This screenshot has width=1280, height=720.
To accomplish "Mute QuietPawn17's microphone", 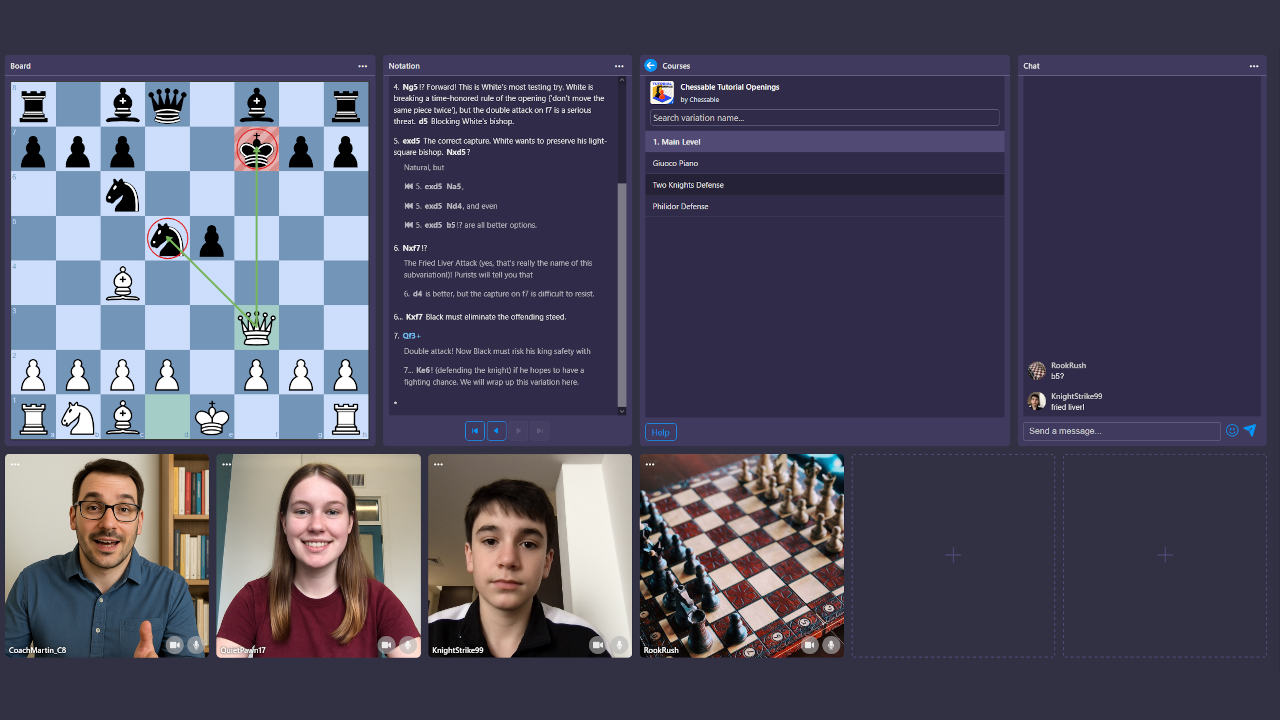I will click(x=408, y=645).
